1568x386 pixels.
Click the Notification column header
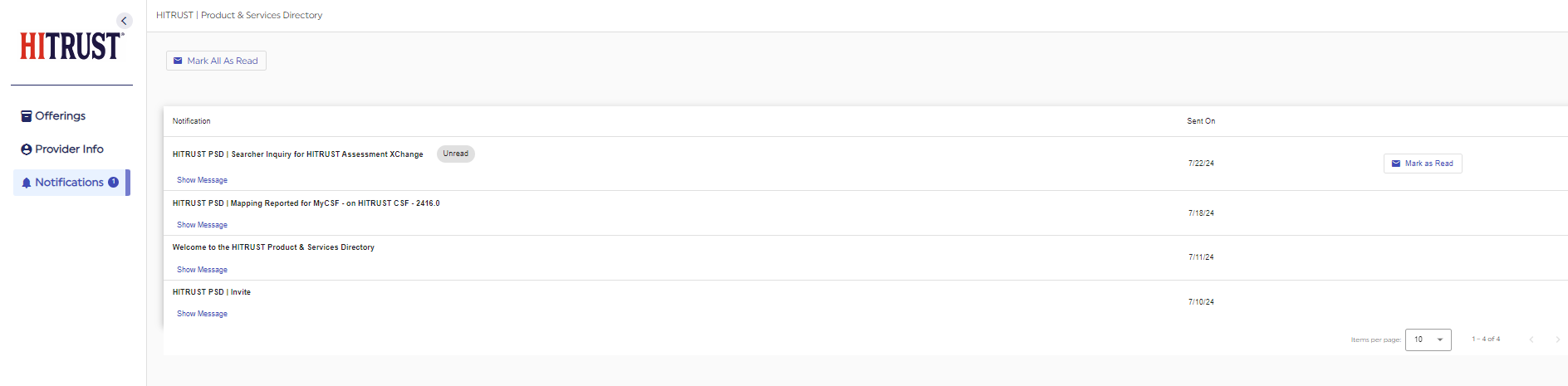191,121
